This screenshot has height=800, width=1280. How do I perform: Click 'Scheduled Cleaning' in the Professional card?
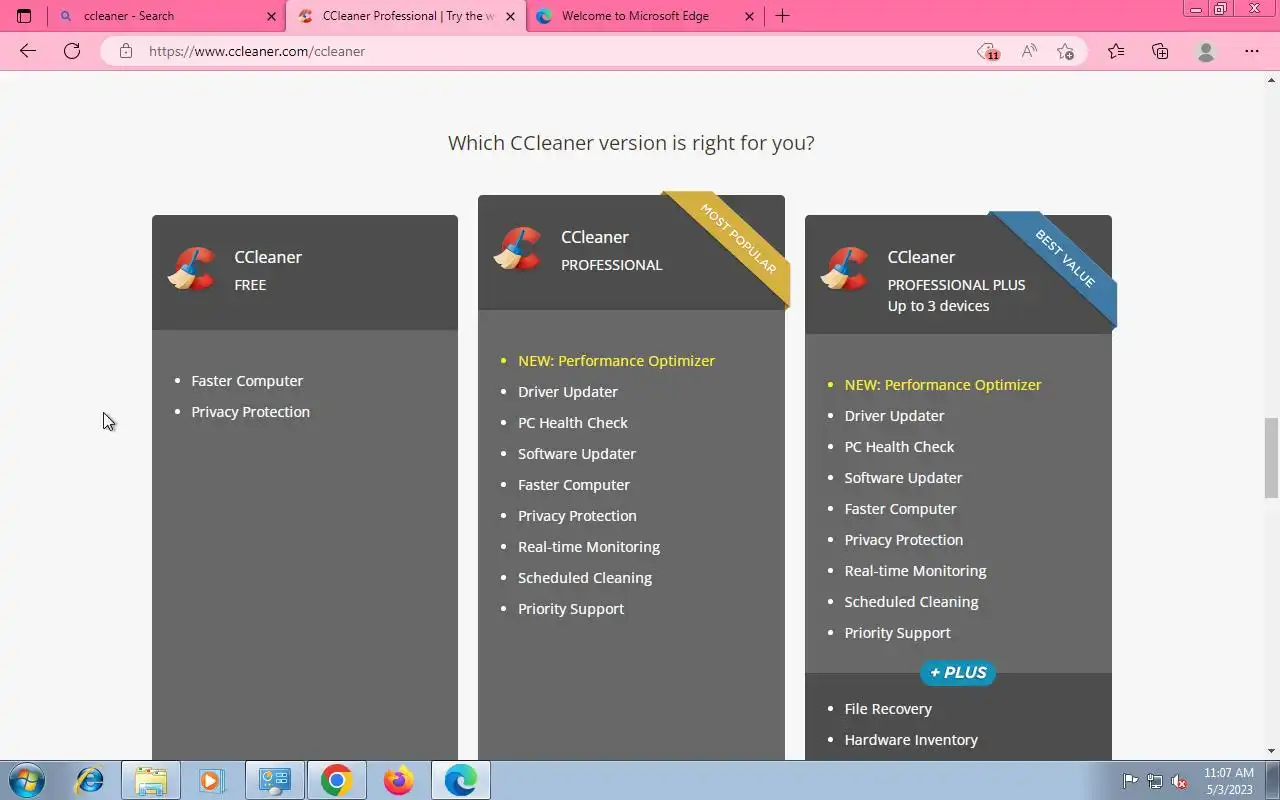point(585,578)
